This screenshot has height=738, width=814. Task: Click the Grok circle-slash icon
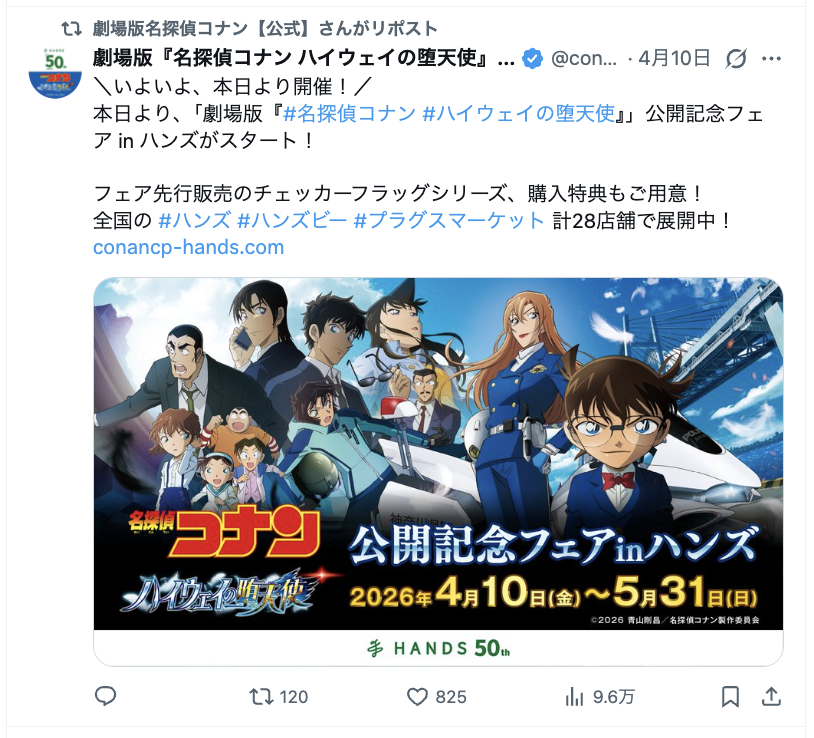[x=736, y=59]
